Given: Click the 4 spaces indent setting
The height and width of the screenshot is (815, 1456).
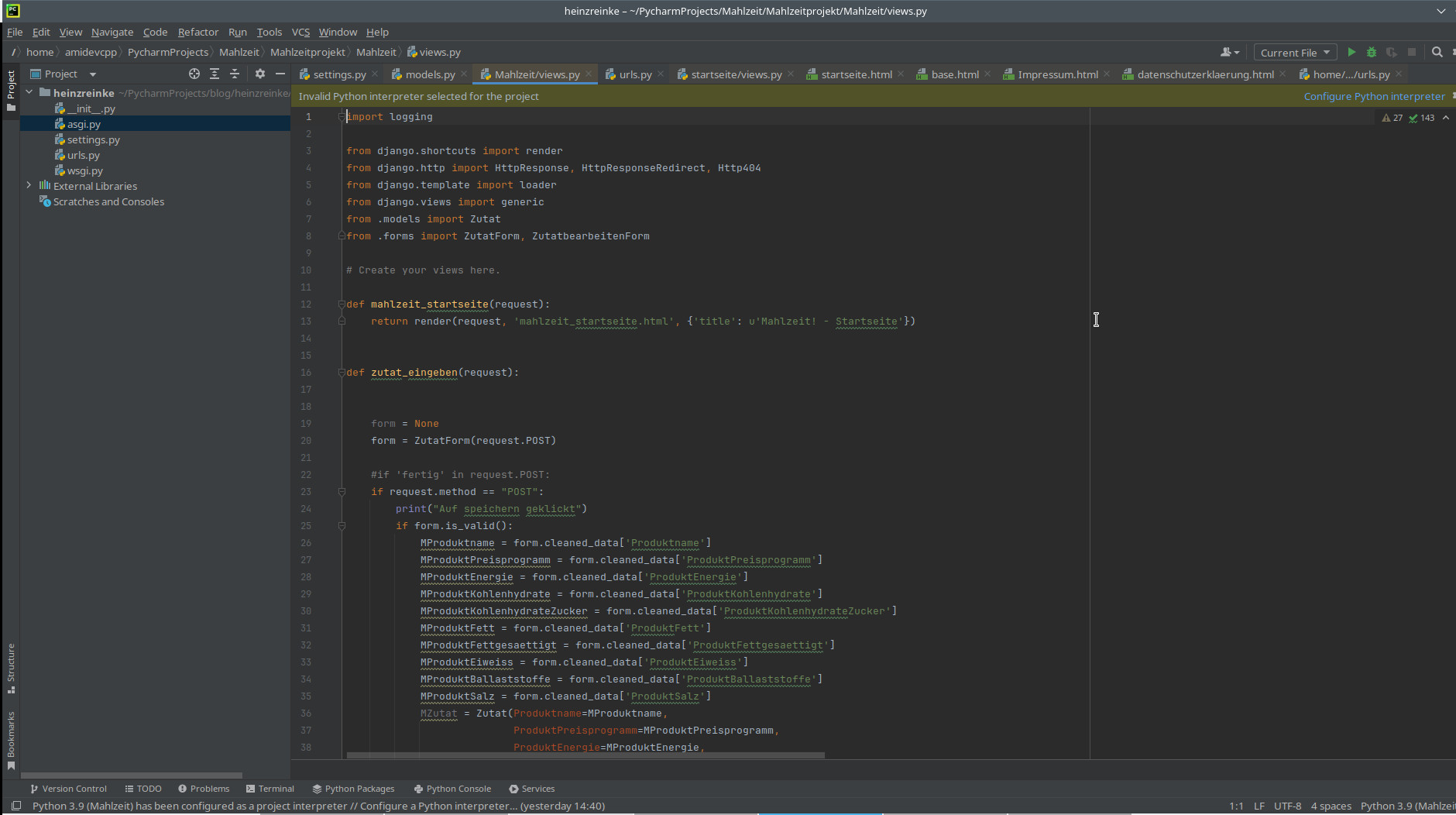Looking at the screenshot, I should pyautogui.click(x=1331, y=806).
